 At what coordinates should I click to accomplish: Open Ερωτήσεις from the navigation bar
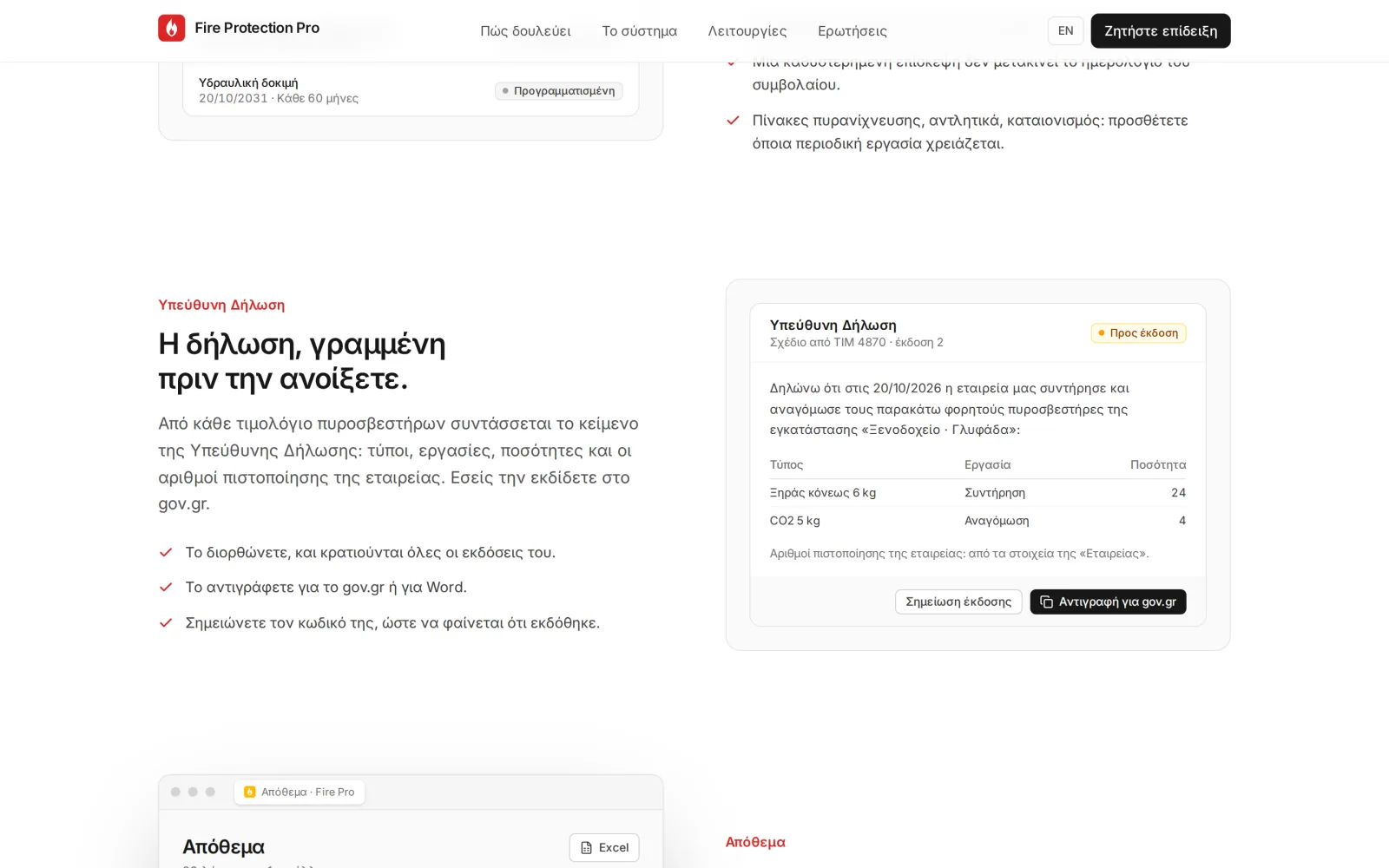pyautogui.click(x=852, y=31)
